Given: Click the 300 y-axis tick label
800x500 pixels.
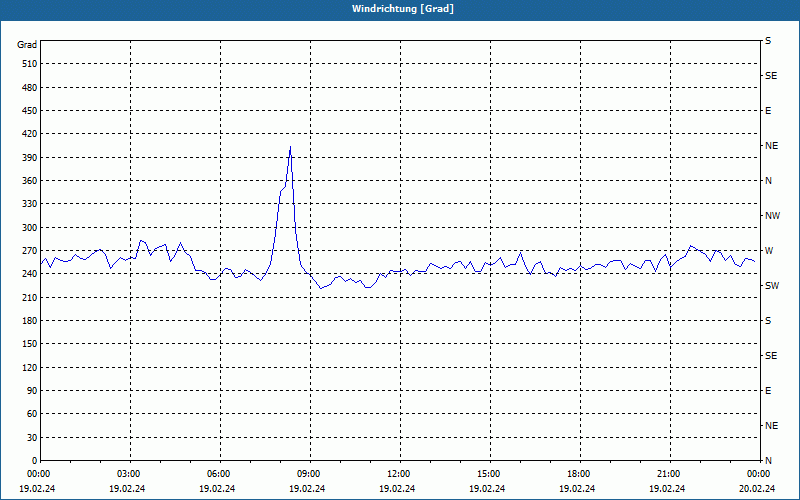Looking at the screenshot, I should click(29, 227).
